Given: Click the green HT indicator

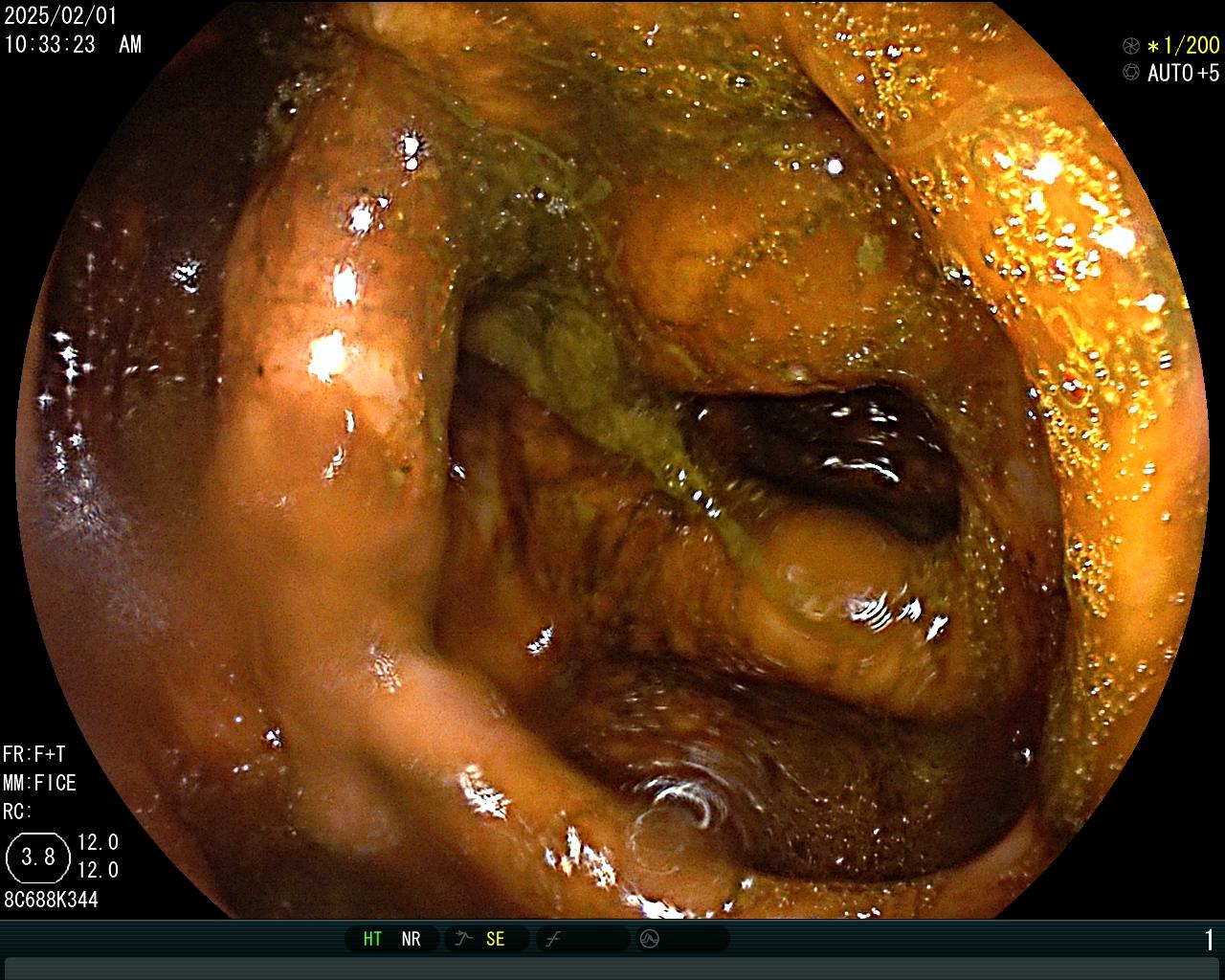Looking at the screenshot, I should (372, 939).
